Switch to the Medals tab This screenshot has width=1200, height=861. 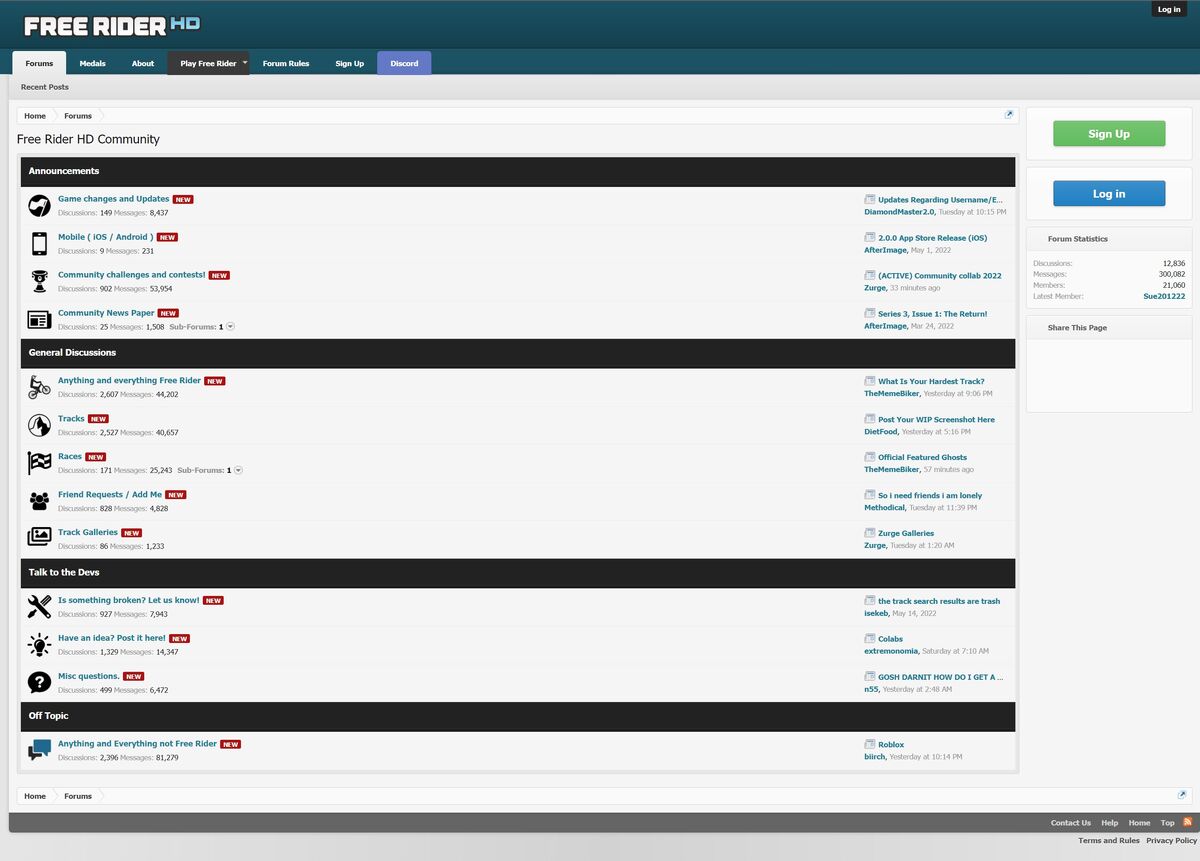click(92, 62)
